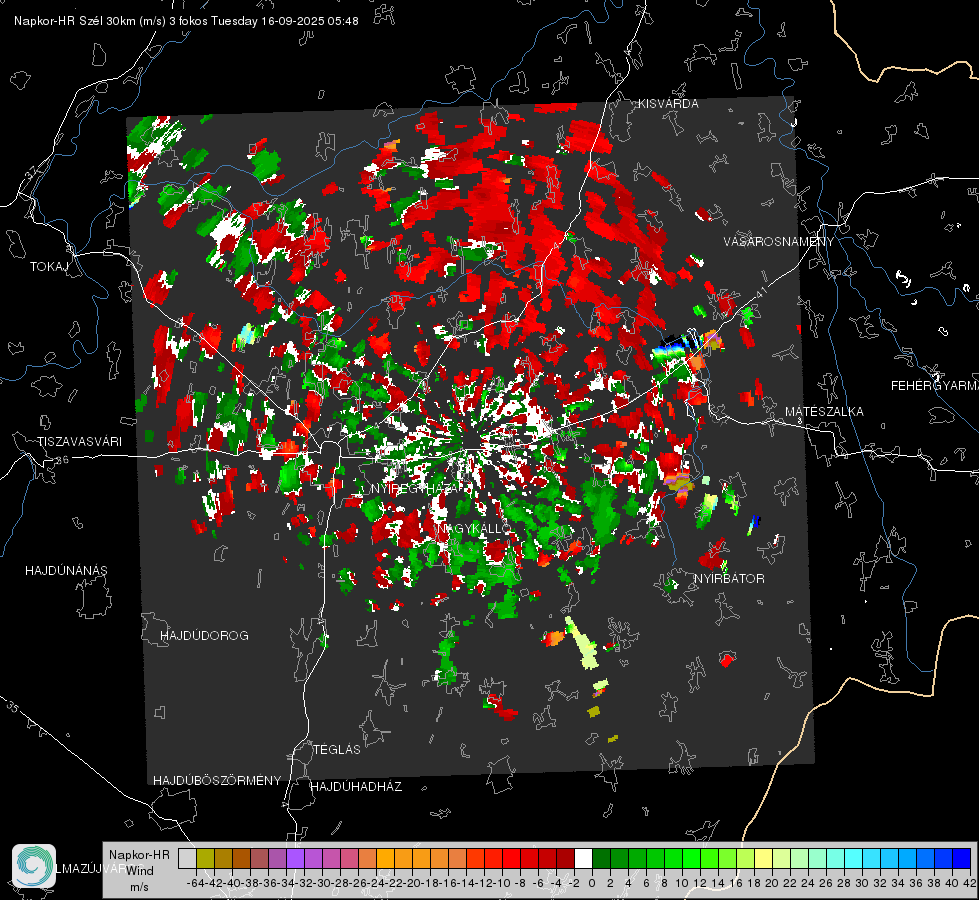Click road number 36 near Tiszavasvári
This screenshot has width=979, height=900.
[62, 460]
